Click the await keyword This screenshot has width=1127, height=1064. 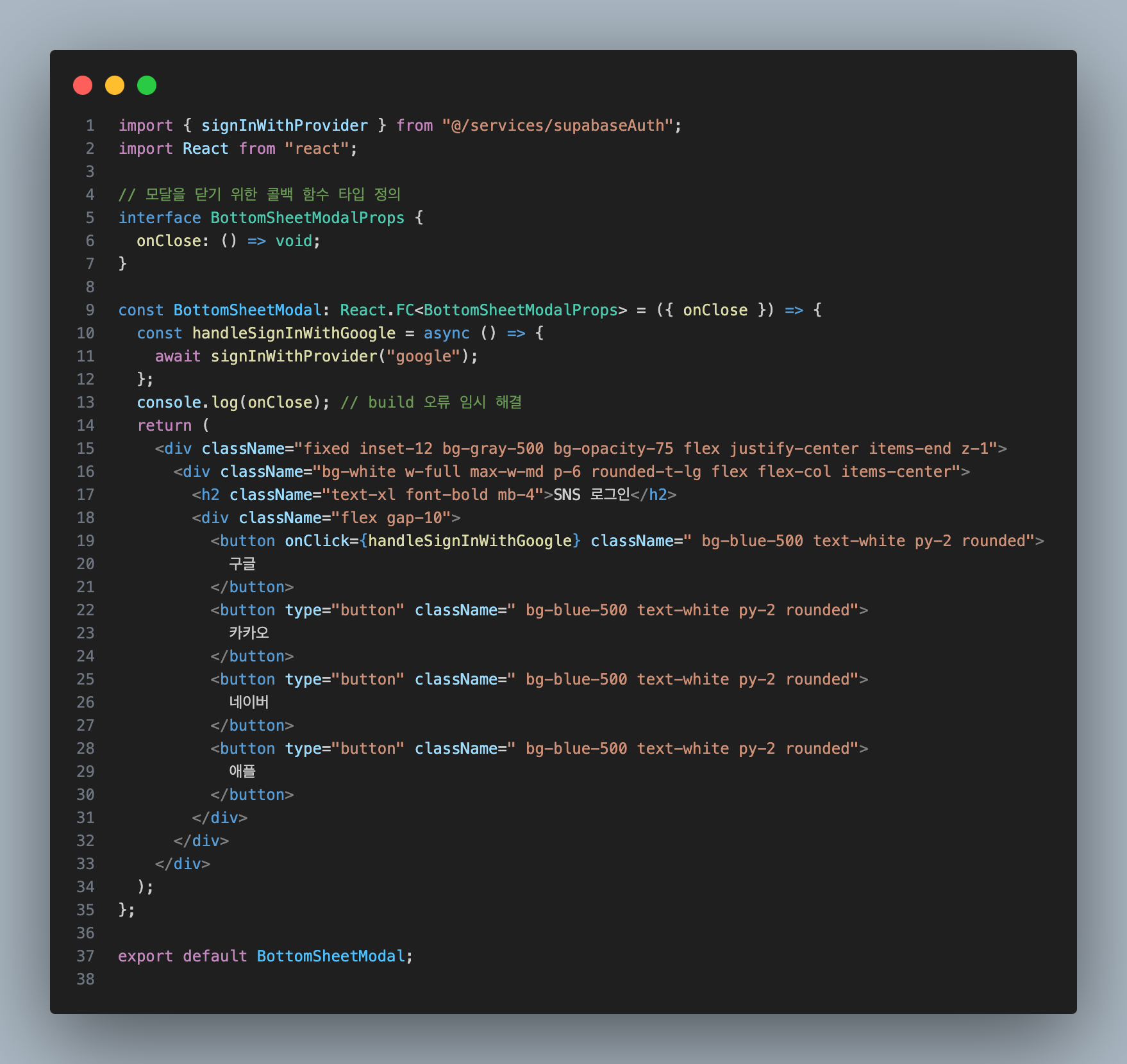click(x=178, y=356)
